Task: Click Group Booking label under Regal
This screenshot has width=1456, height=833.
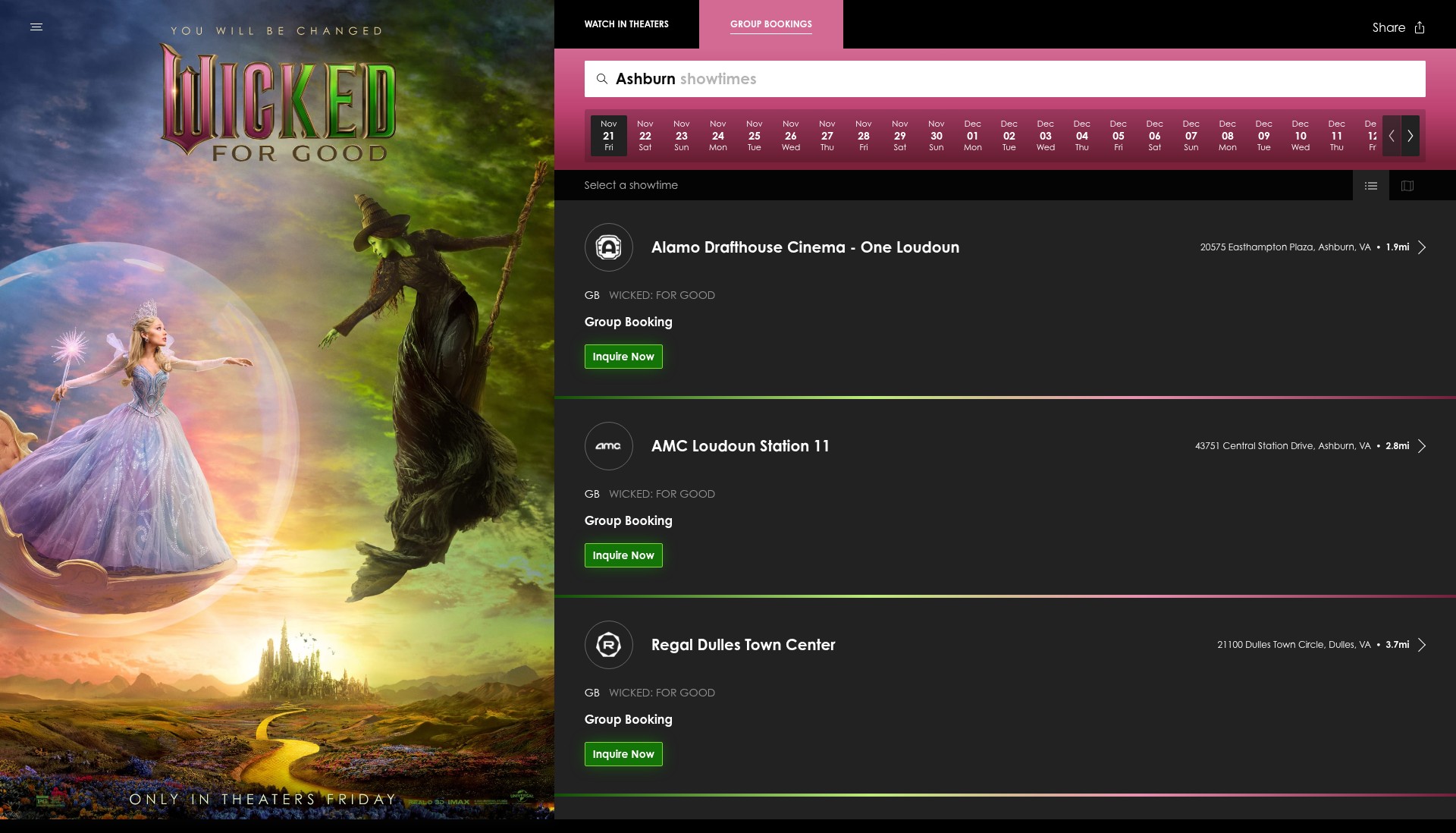Action: [x=628, y=719]
